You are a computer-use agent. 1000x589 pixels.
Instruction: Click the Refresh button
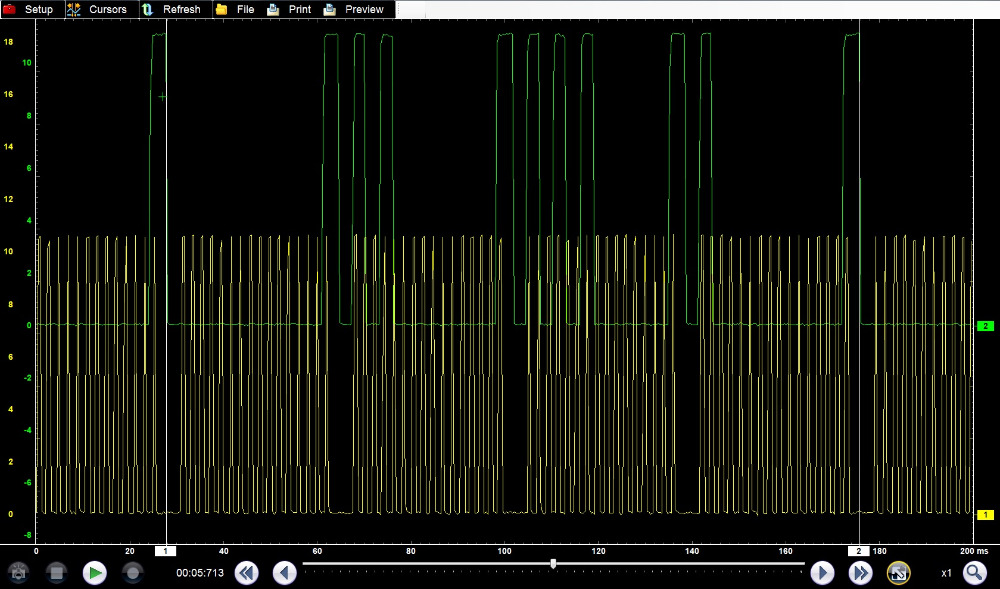click(171, 9)
